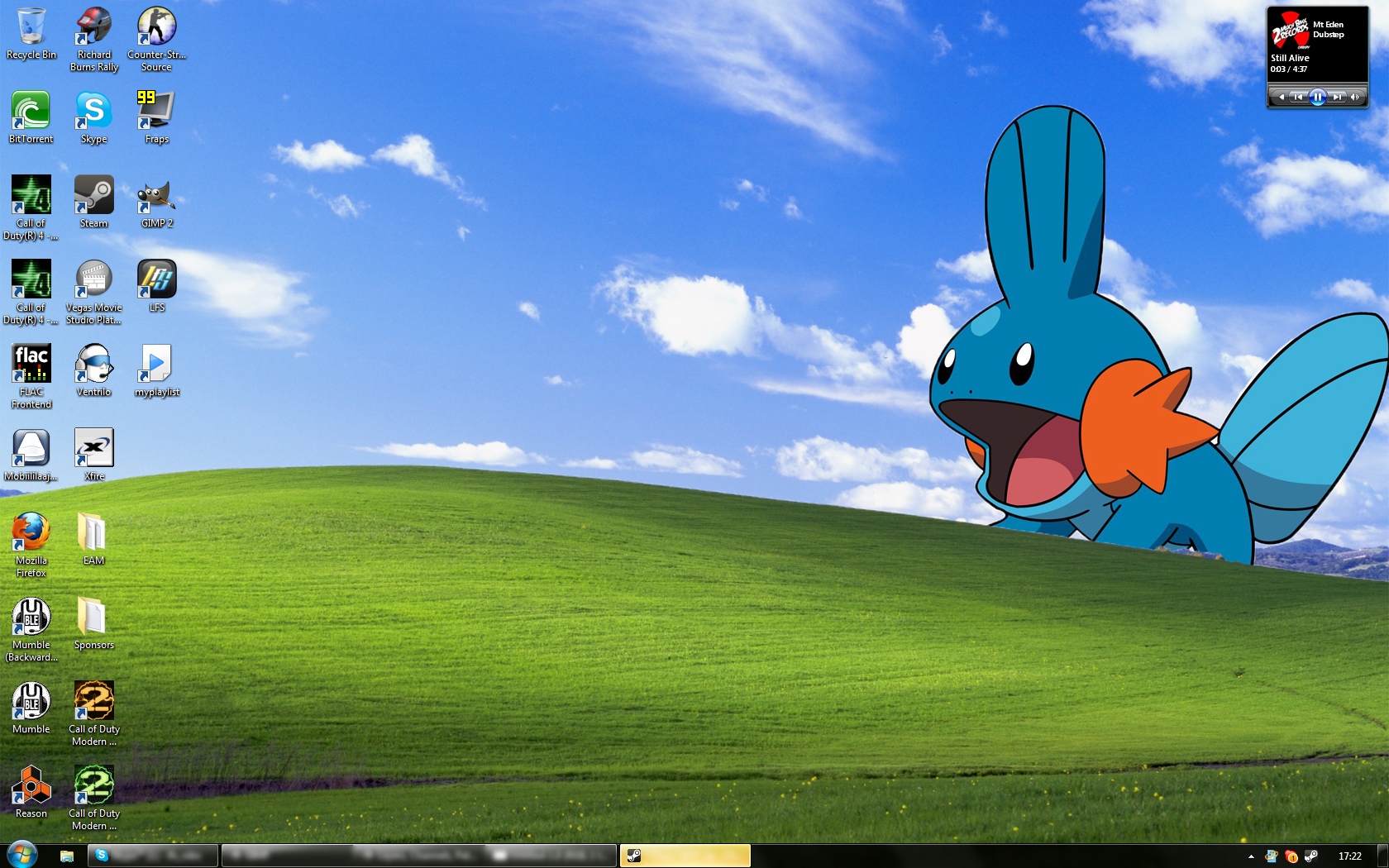Launch Richard Burns Rally shortcut
The height and width of the screenshot is (868, 1389).
(94, 39)
